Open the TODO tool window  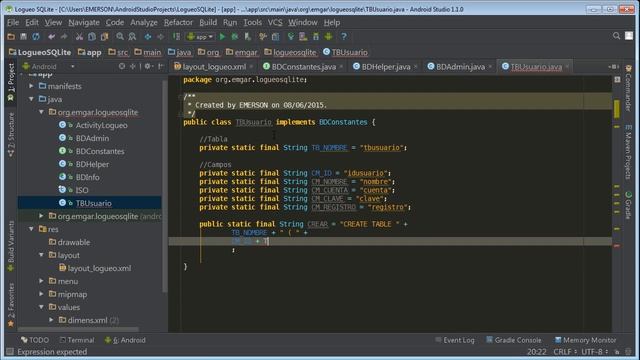pyautogui.click(x=35, y=340)
